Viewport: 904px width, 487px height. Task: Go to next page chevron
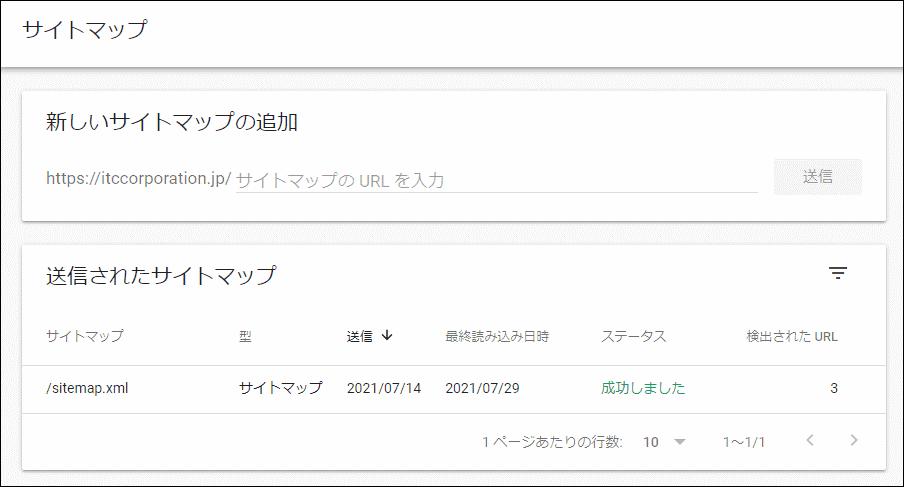point(854,440)
